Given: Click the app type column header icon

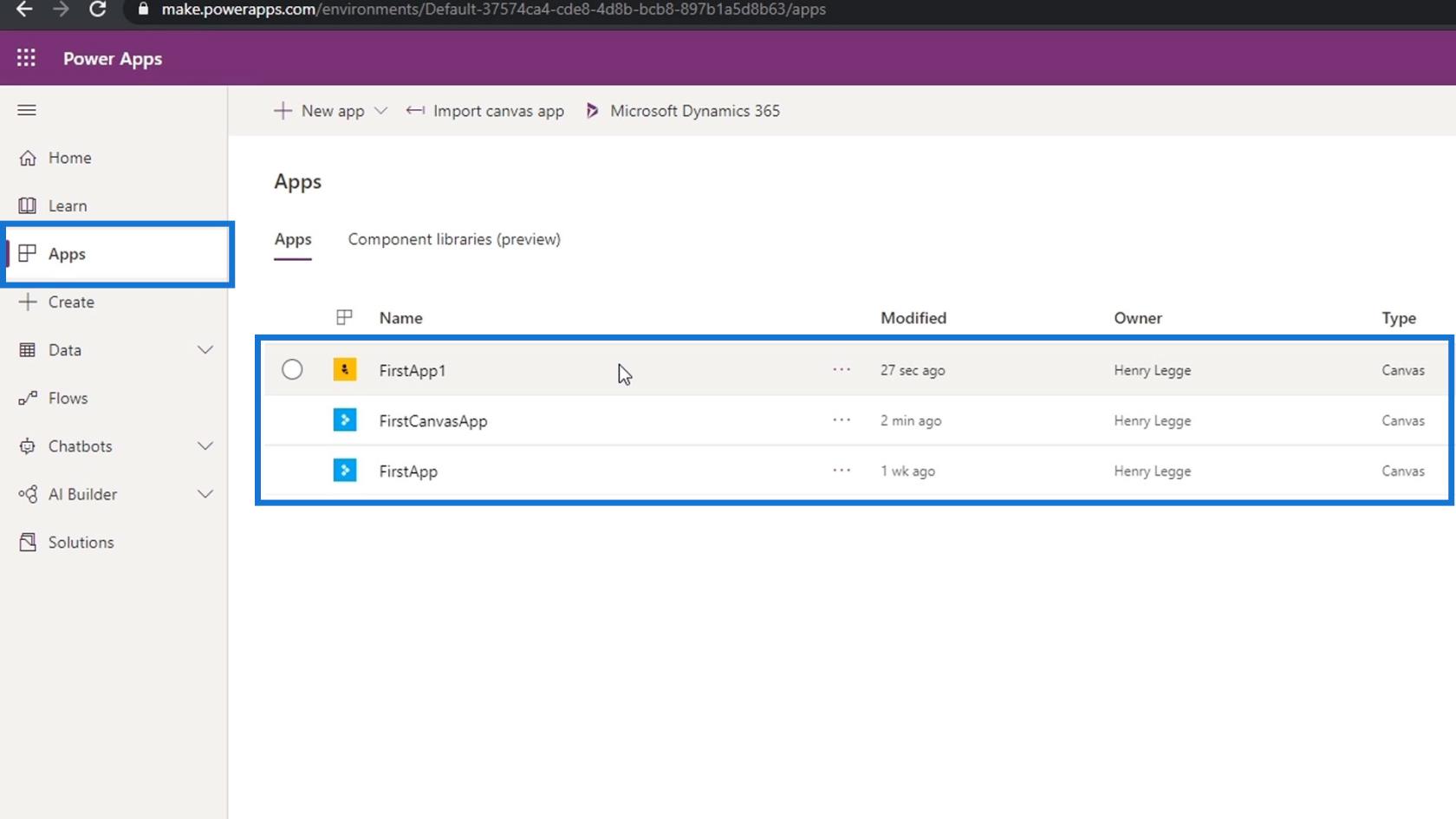Looking at the screenshot, I should (x=344, y=317).
